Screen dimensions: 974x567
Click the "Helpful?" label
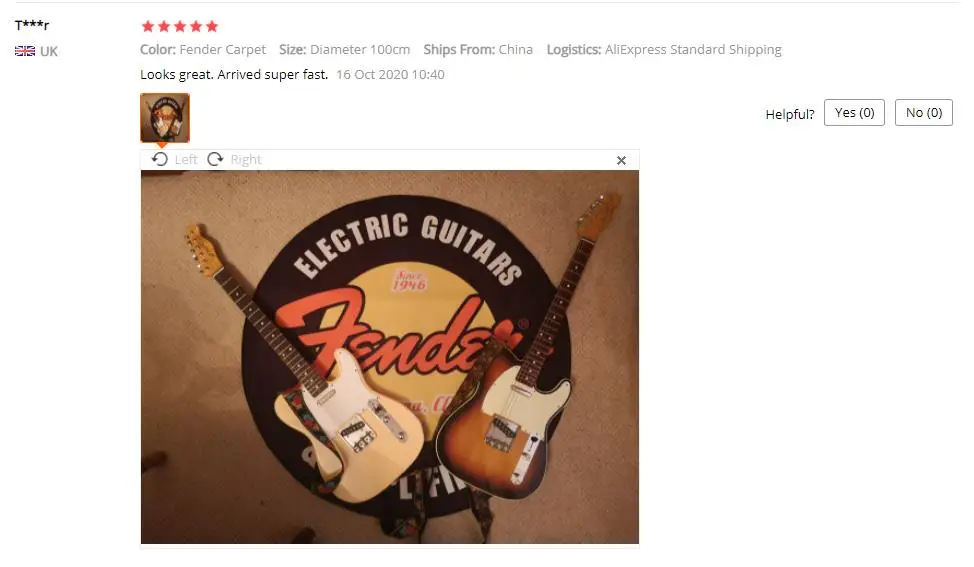pyautogui.click(x=790, y=114)
